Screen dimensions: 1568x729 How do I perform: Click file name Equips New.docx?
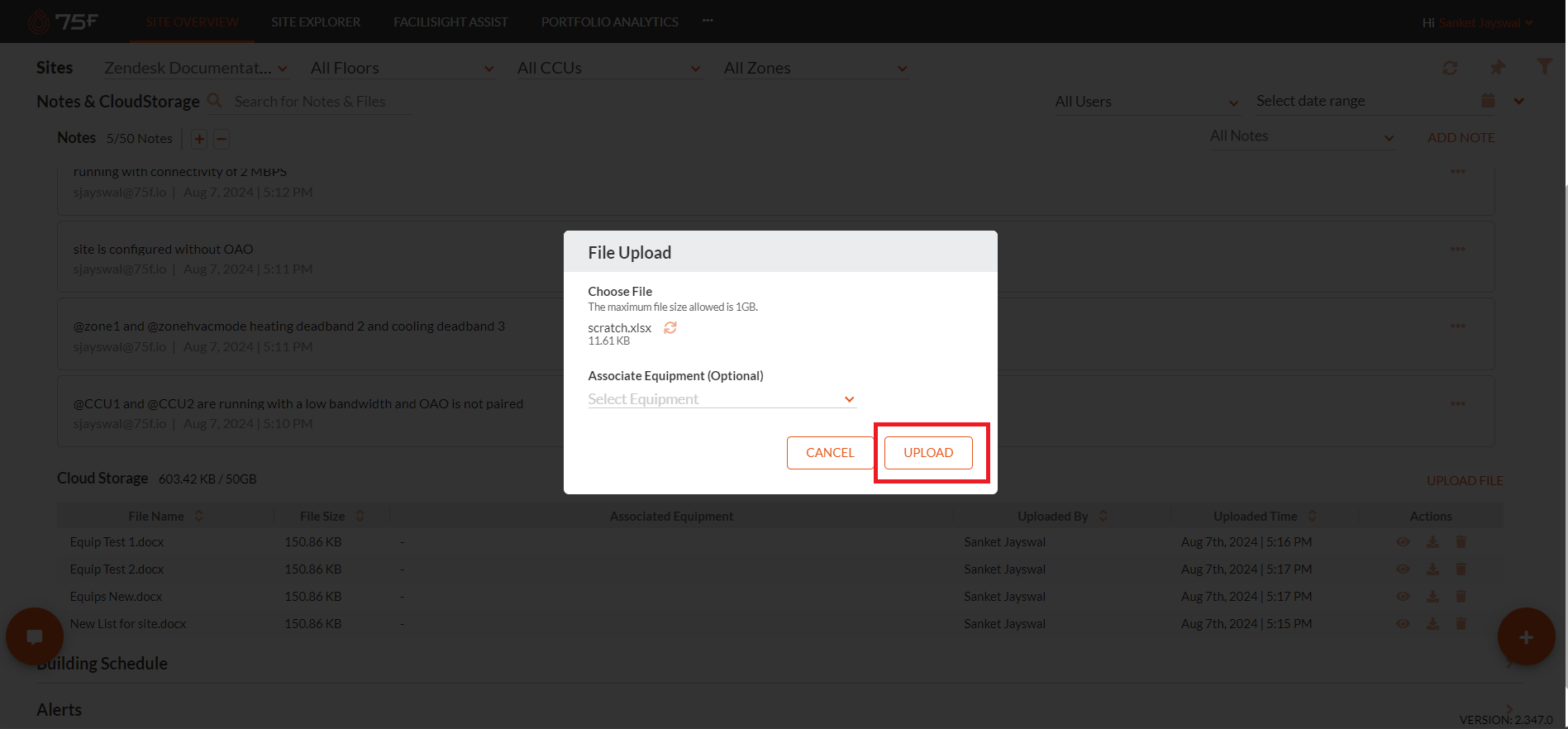(116, 597)
